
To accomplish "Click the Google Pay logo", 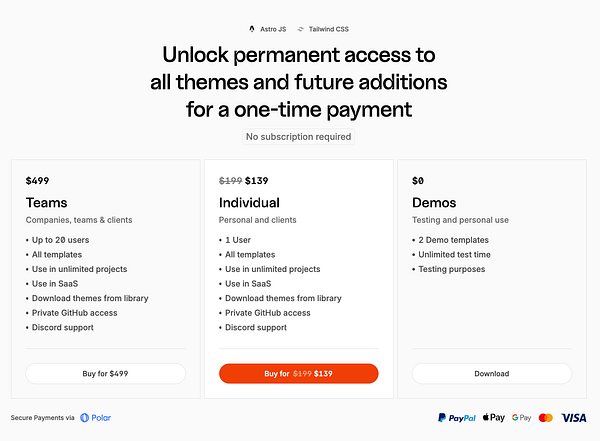I will [521, 417].
